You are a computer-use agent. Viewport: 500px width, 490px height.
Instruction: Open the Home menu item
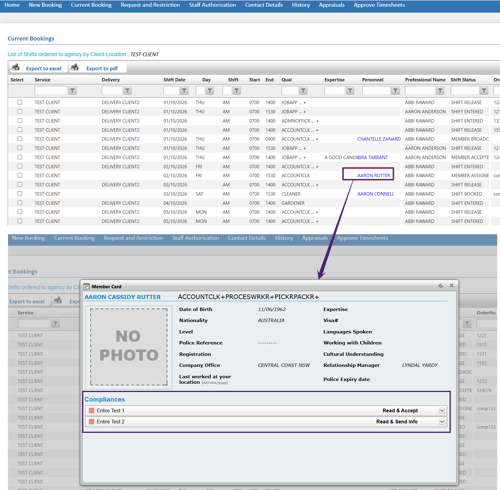pos(12,5)
